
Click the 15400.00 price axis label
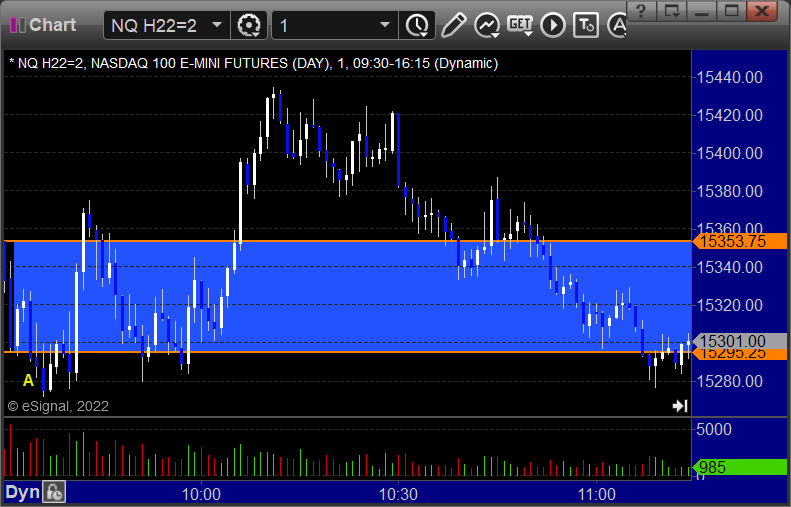pyautogui.click(x=729, y=153)
